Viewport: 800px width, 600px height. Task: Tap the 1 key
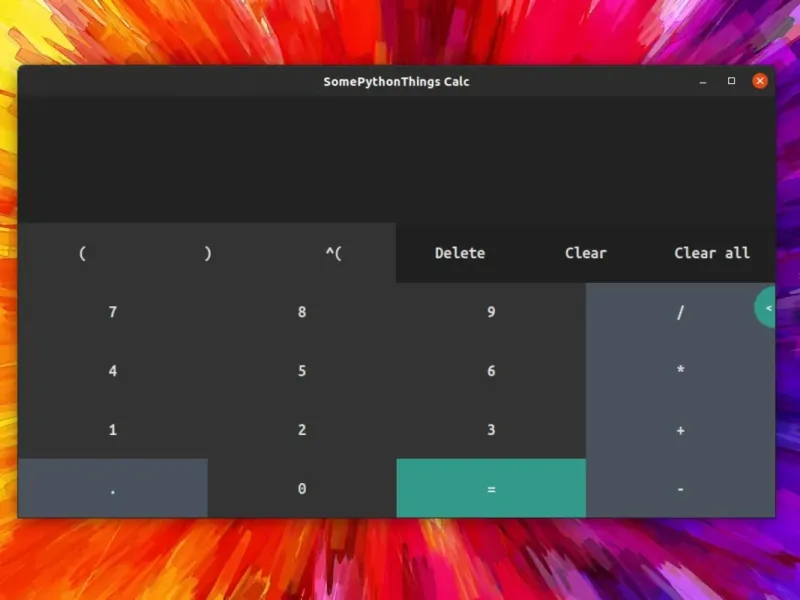tap(113, 430)
